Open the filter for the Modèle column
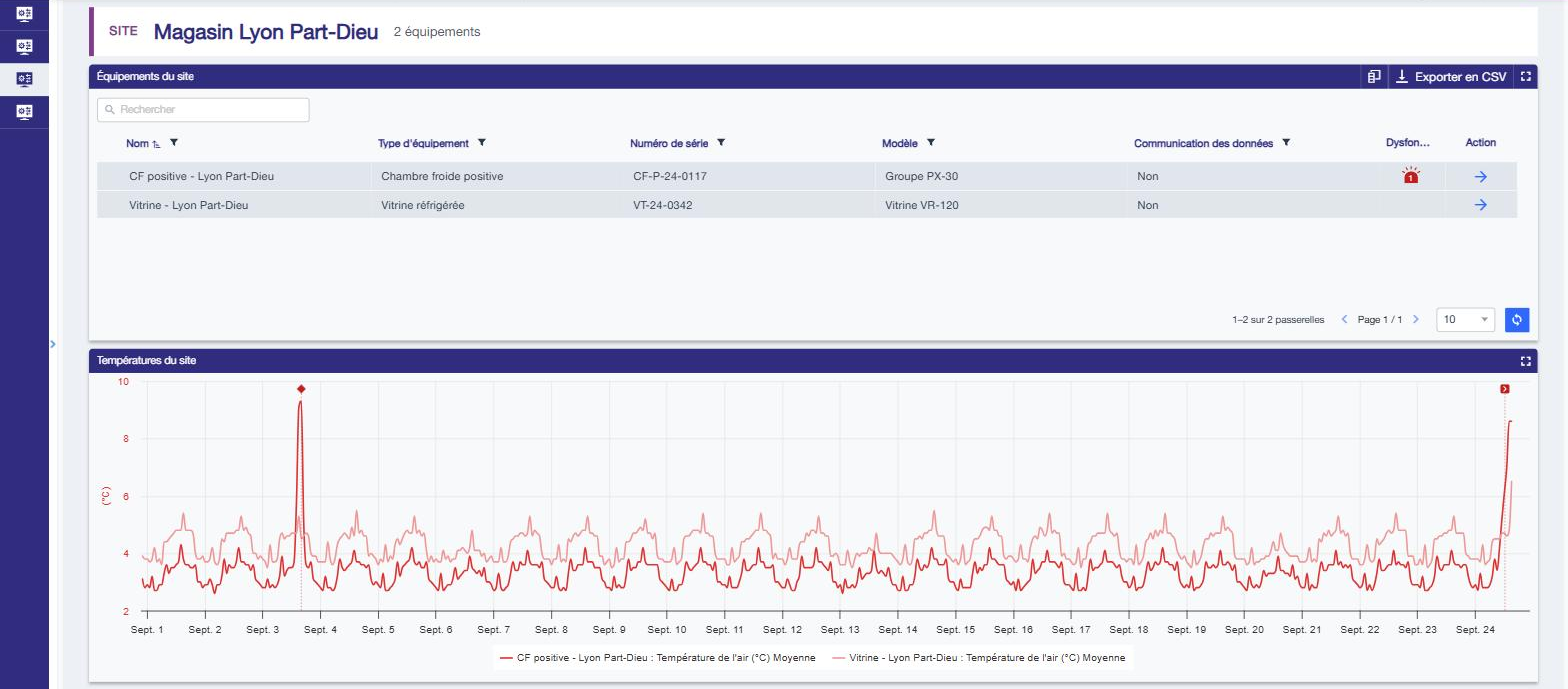This screenshot has height=689, width=1568. click(931, 142)
